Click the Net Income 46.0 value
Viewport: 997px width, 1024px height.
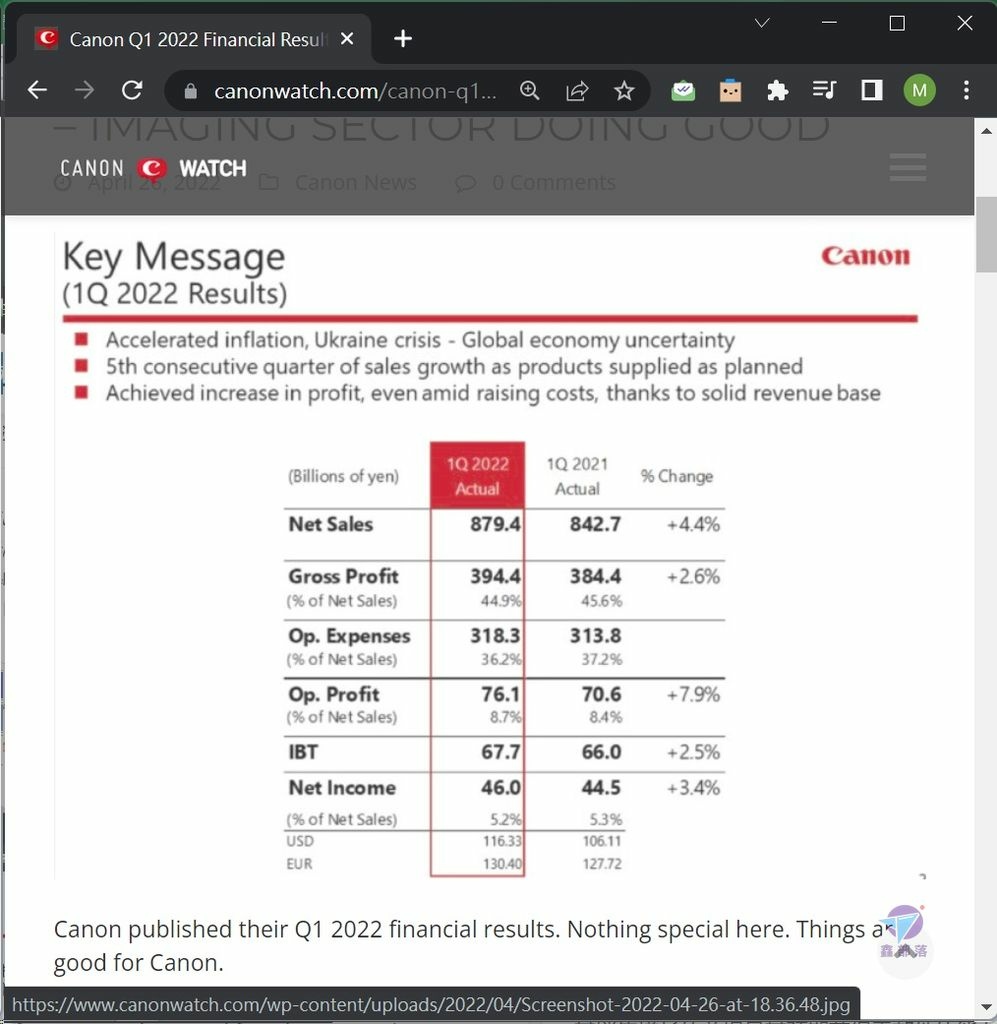click(x=500, y=788)
